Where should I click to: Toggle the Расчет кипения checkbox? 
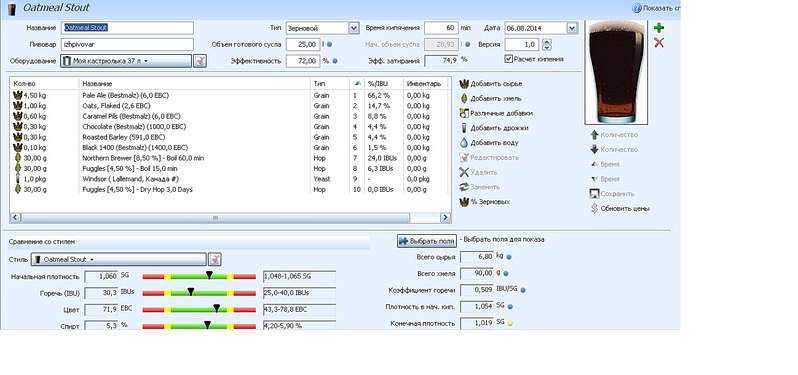(x=508, y=59)
